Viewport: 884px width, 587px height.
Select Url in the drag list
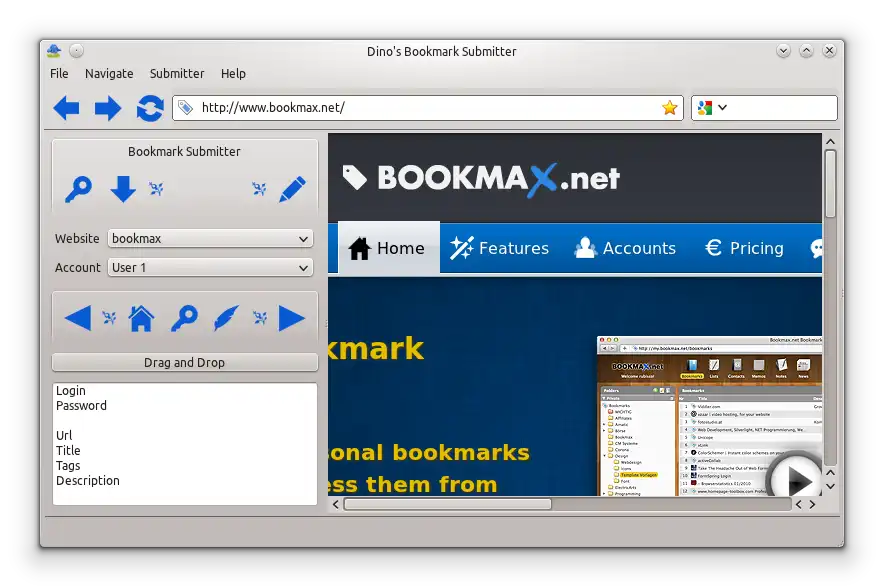(64, 435)
